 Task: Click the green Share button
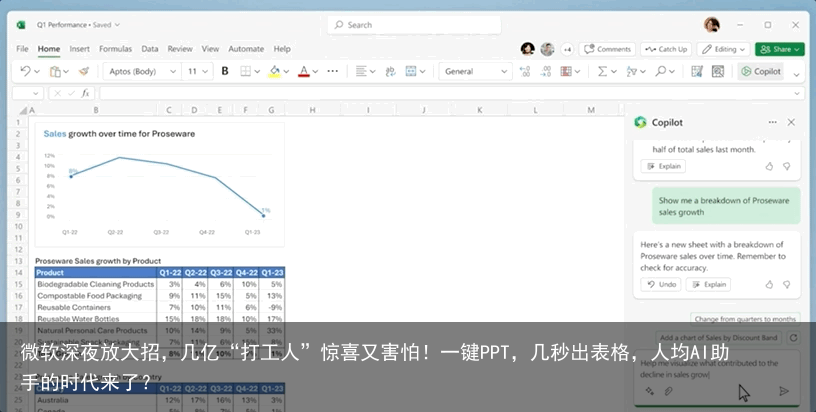780,49
